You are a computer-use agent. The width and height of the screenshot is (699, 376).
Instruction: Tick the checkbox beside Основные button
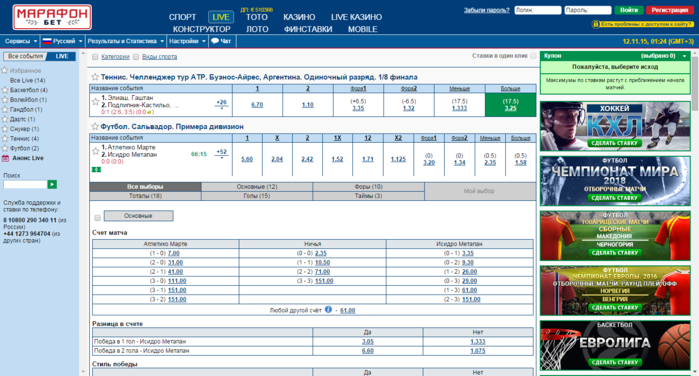[97, 217]
